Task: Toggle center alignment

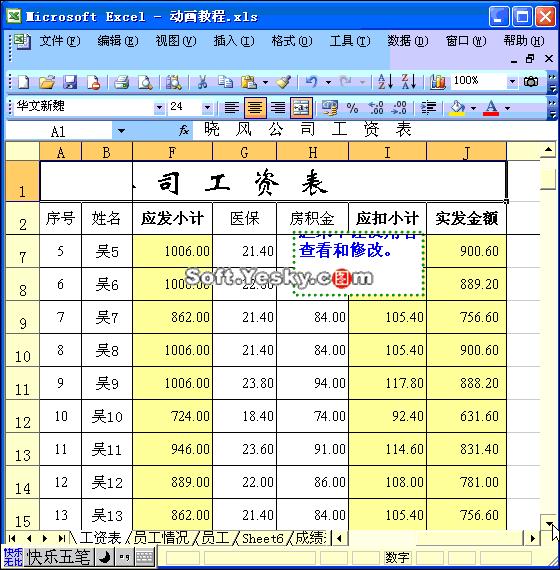Action: click(x=255, y=108)
